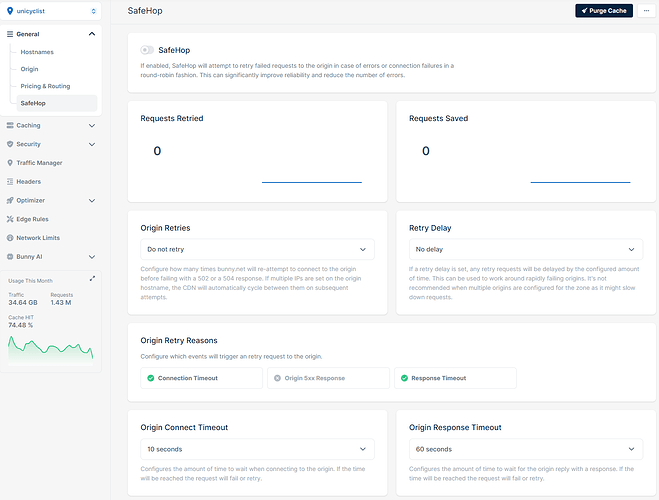Click the Network Limits globe icon
Screen dimensions: 659x500
(10, 238)
